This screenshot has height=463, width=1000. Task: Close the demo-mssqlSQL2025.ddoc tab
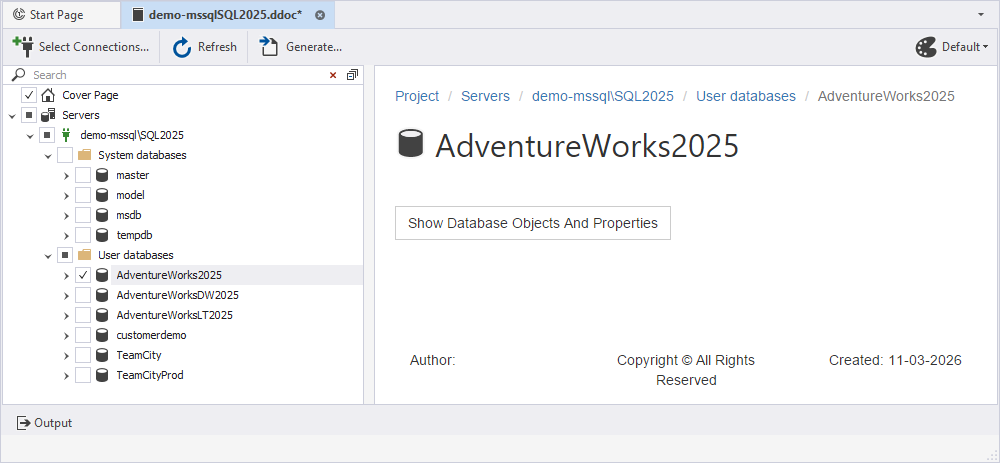click(x=320, y=15)
